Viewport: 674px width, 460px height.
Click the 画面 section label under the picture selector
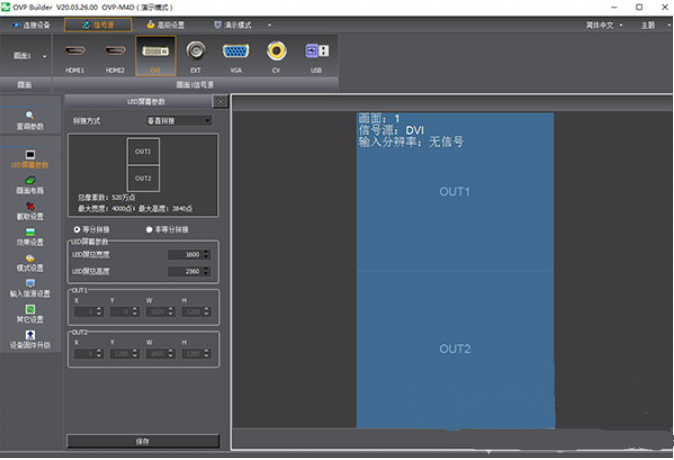click(x=25, y=85)
